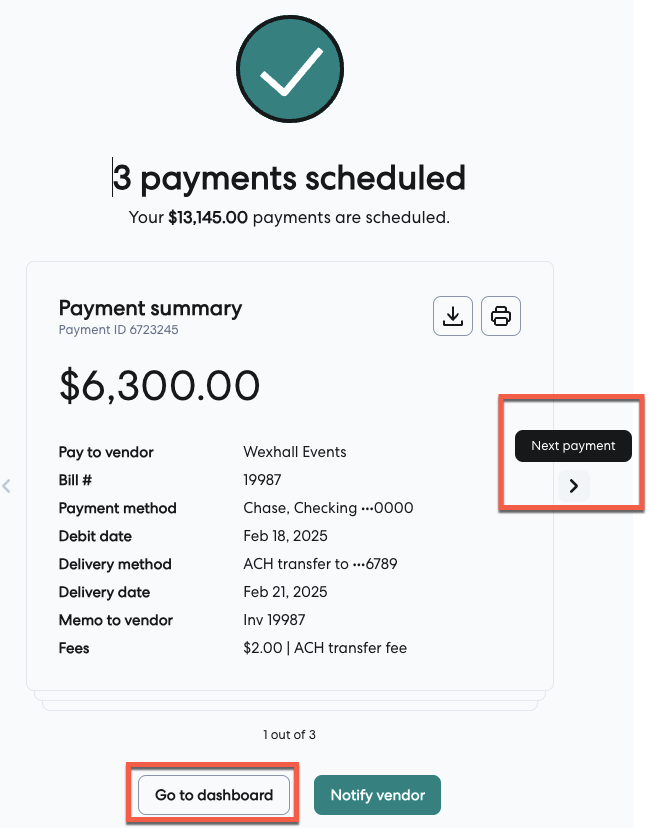Screen dimensions: 655x828
Task: Click the Payment summary title
Action: (x=150, y=308)
